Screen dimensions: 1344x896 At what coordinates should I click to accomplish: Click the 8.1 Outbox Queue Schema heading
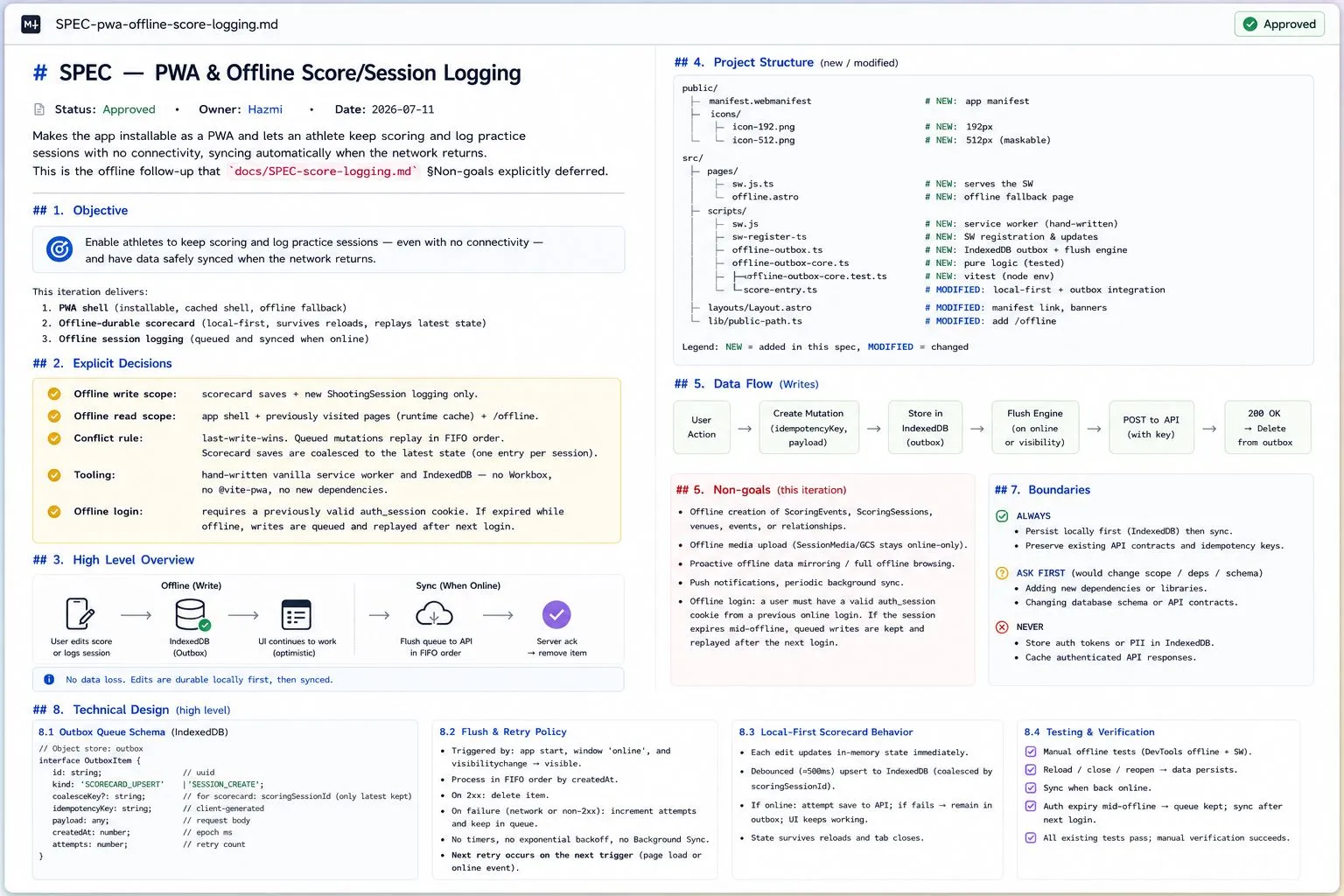pos(101,731)
